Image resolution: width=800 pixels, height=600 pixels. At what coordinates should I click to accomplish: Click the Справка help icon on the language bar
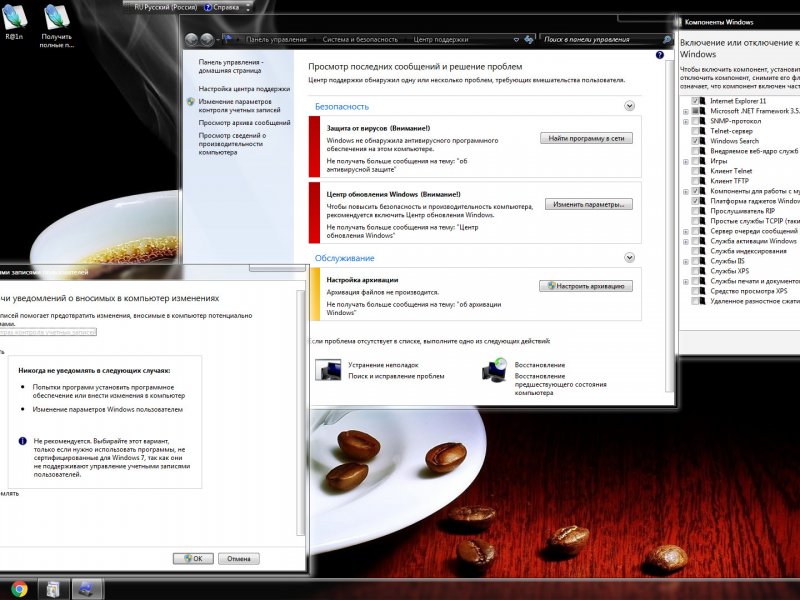208,8
